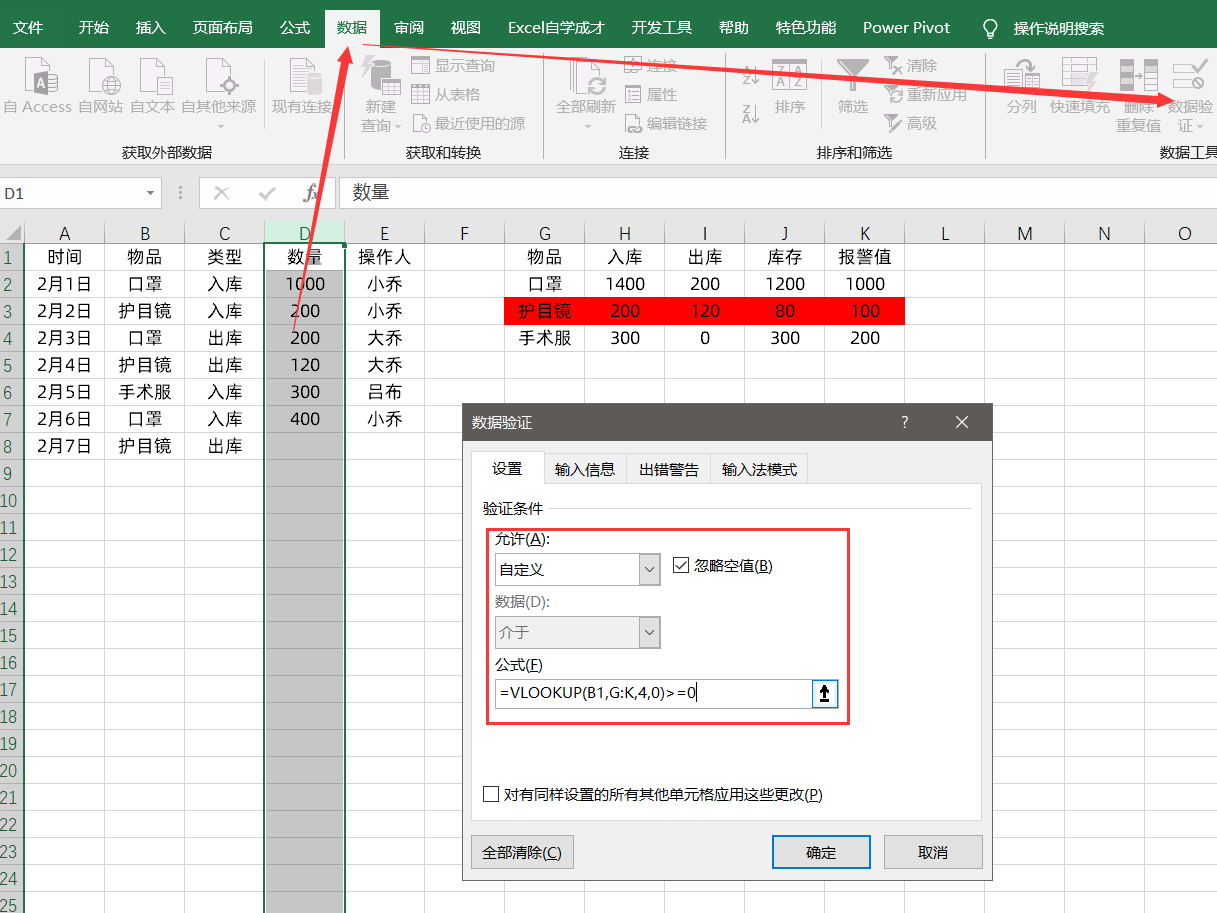Click the select-all corner of the grid

pyautogui.click(x=12, y=232)
